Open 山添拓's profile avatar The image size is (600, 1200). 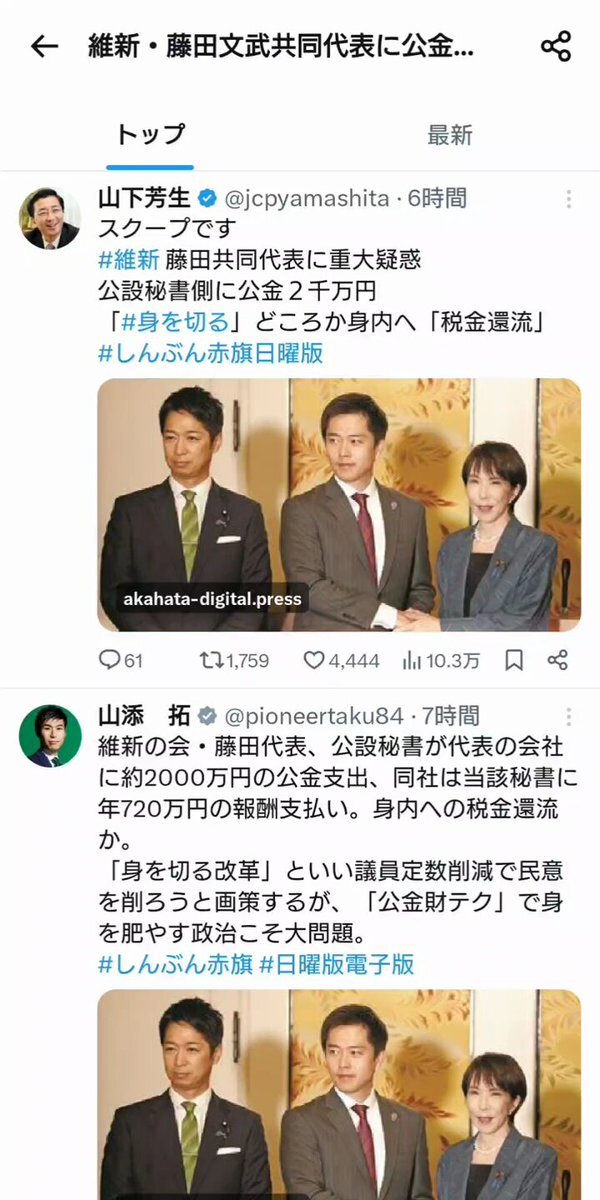click(50, 736)
